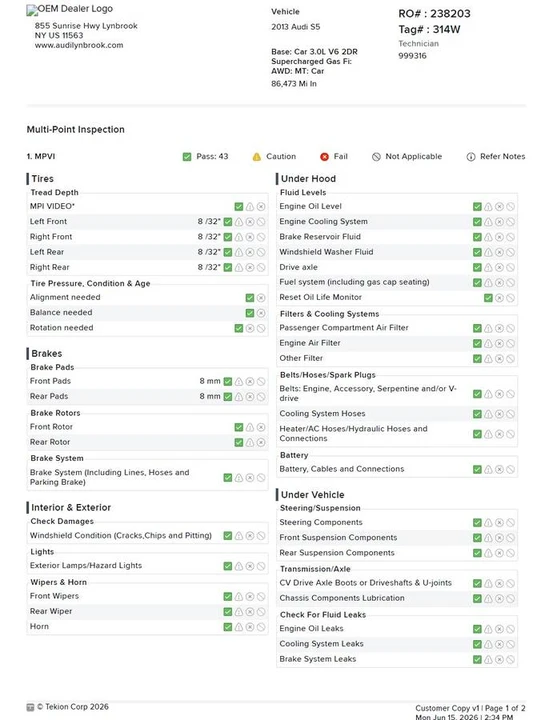The image size is (549, 720).
Task: Toggle the green pass checkbox for Front Pads
Action: point(228,382)
